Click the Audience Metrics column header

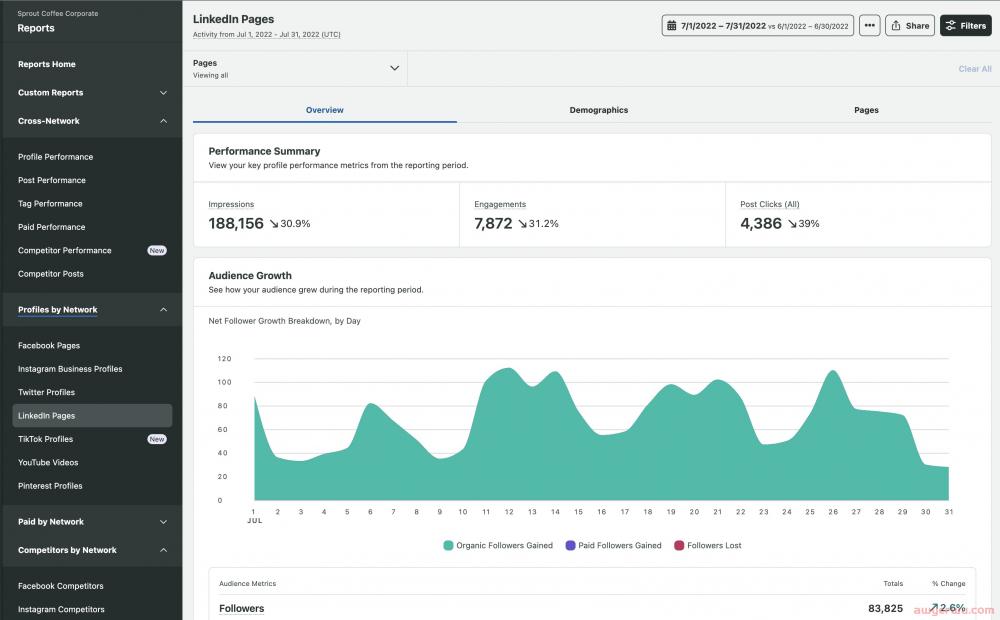tap(247, 584)
